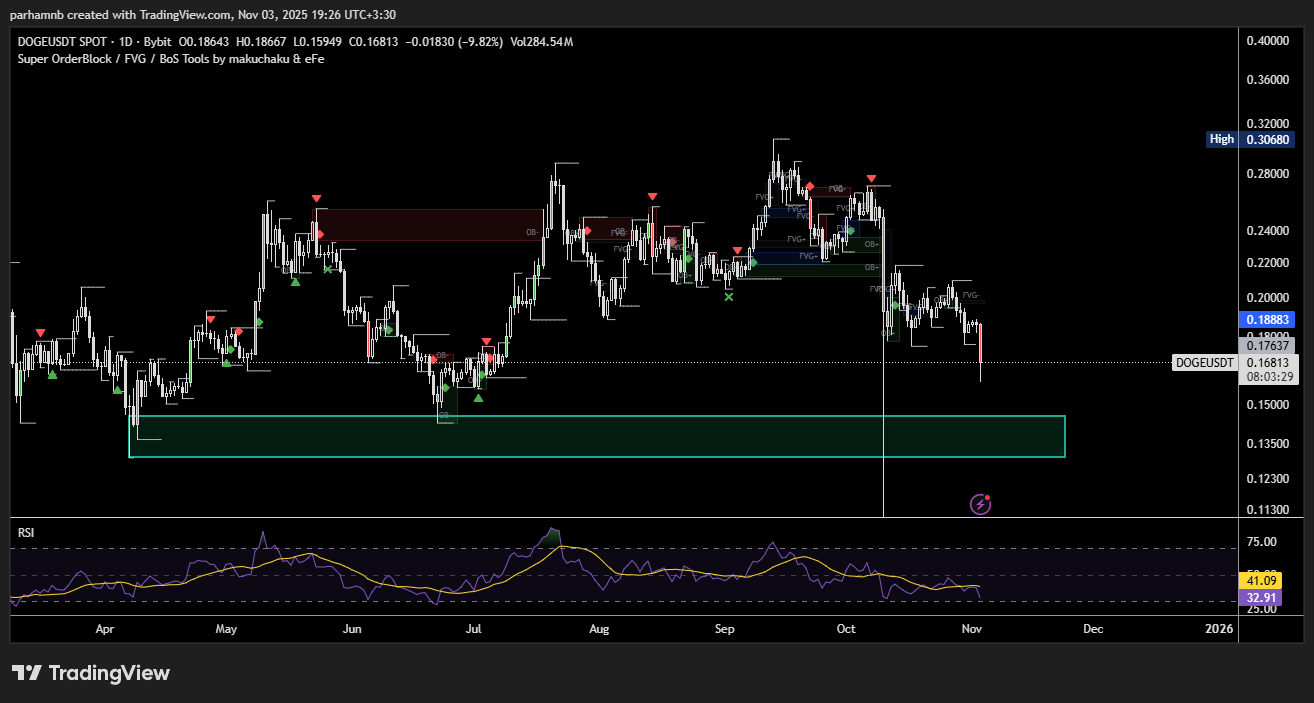
Task: Click the leftmost red down-triangle signal marker
Action: pos(40,332)
